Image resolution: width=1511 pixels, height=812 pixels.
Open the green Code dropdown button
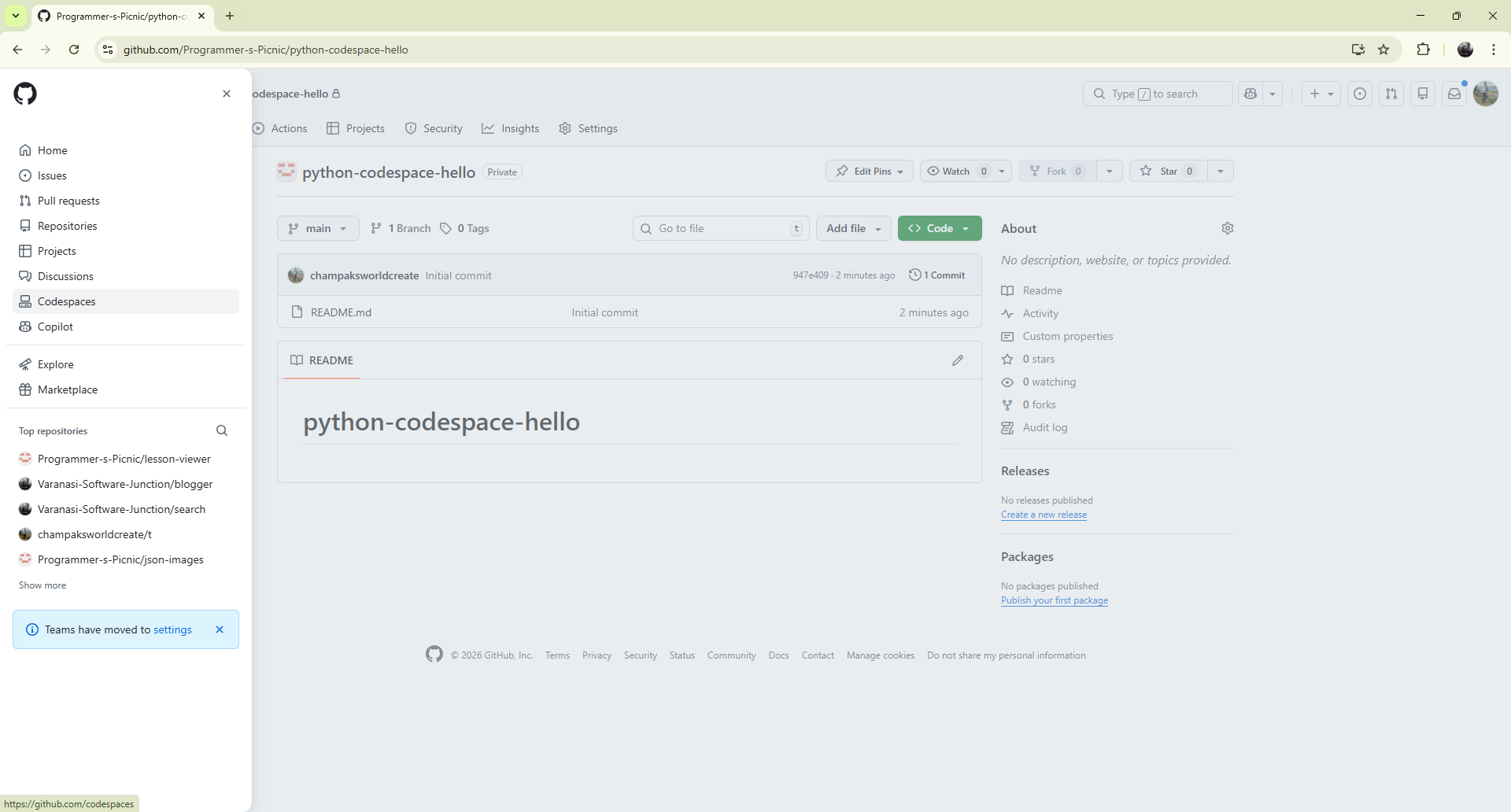[940, 228]
